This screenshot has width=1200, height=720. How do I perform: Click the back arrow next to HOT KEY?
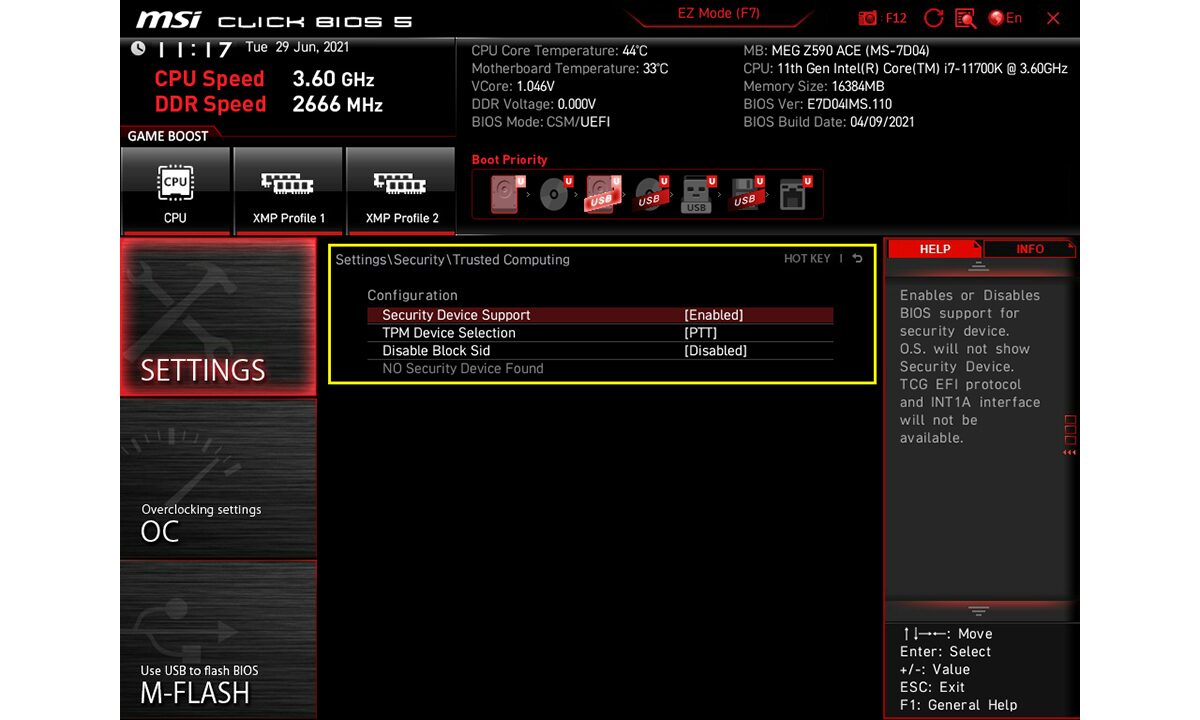857,258
